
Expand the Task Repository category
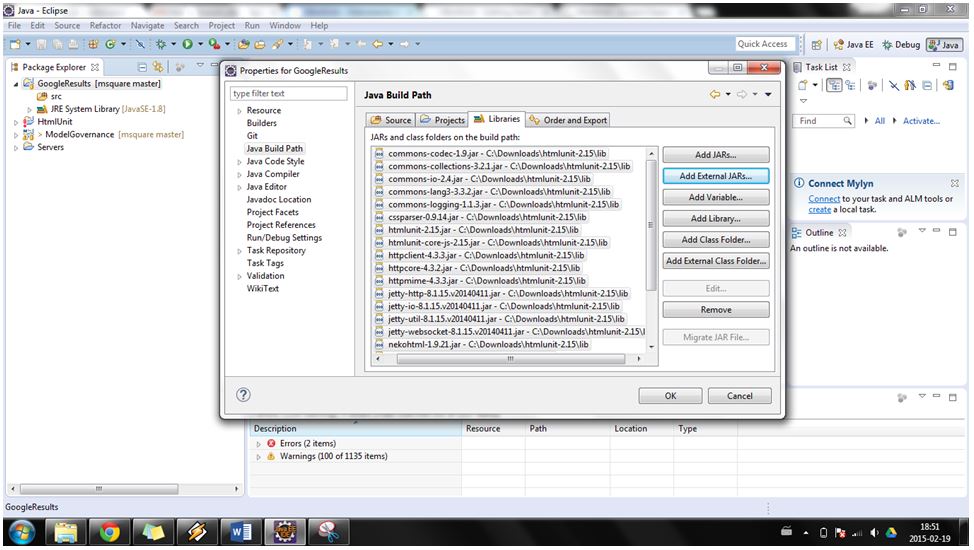(x=239, y=251)
